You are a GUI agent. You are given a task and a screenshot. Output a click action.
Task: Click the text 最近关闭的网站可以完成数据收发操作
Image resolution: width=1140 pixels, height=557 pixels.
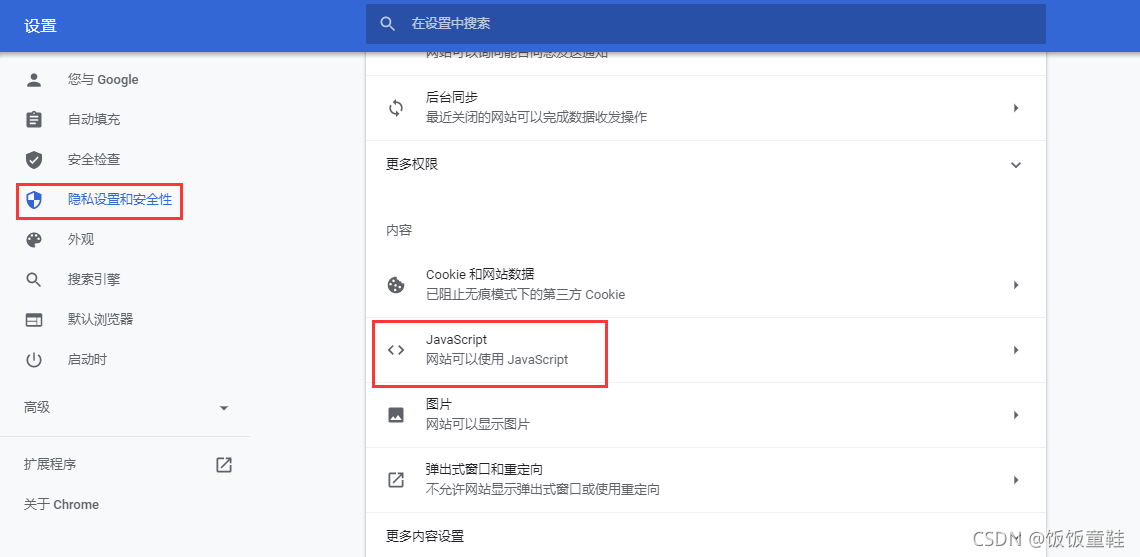537,117
